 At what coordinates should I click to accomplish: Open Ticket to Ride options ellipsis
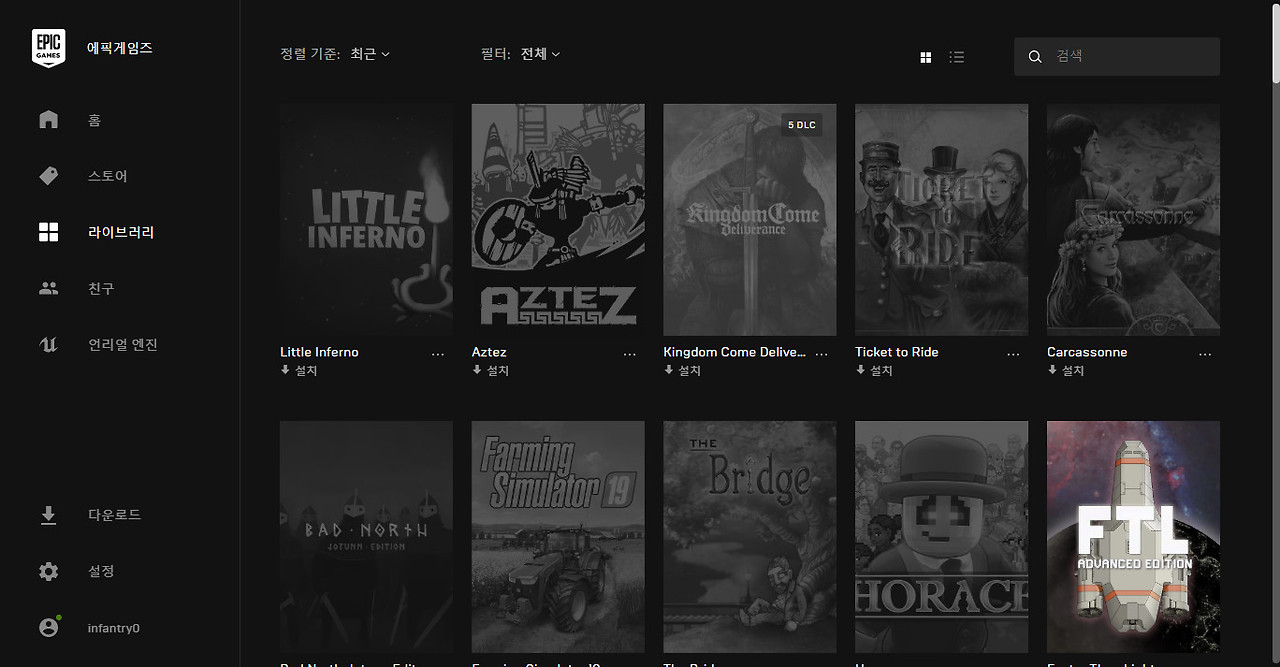point(1013,354)
